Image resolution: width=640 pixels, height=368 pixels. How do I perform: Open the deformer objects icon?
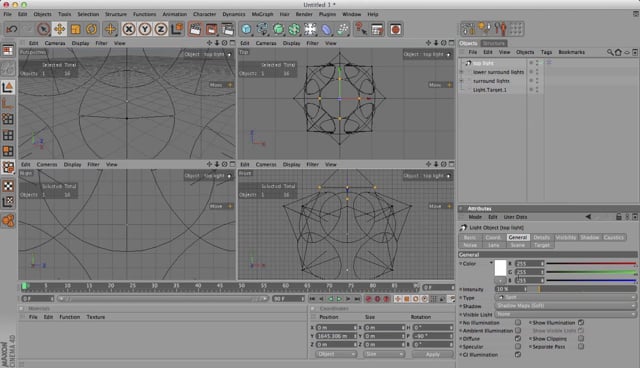(326, 29)
